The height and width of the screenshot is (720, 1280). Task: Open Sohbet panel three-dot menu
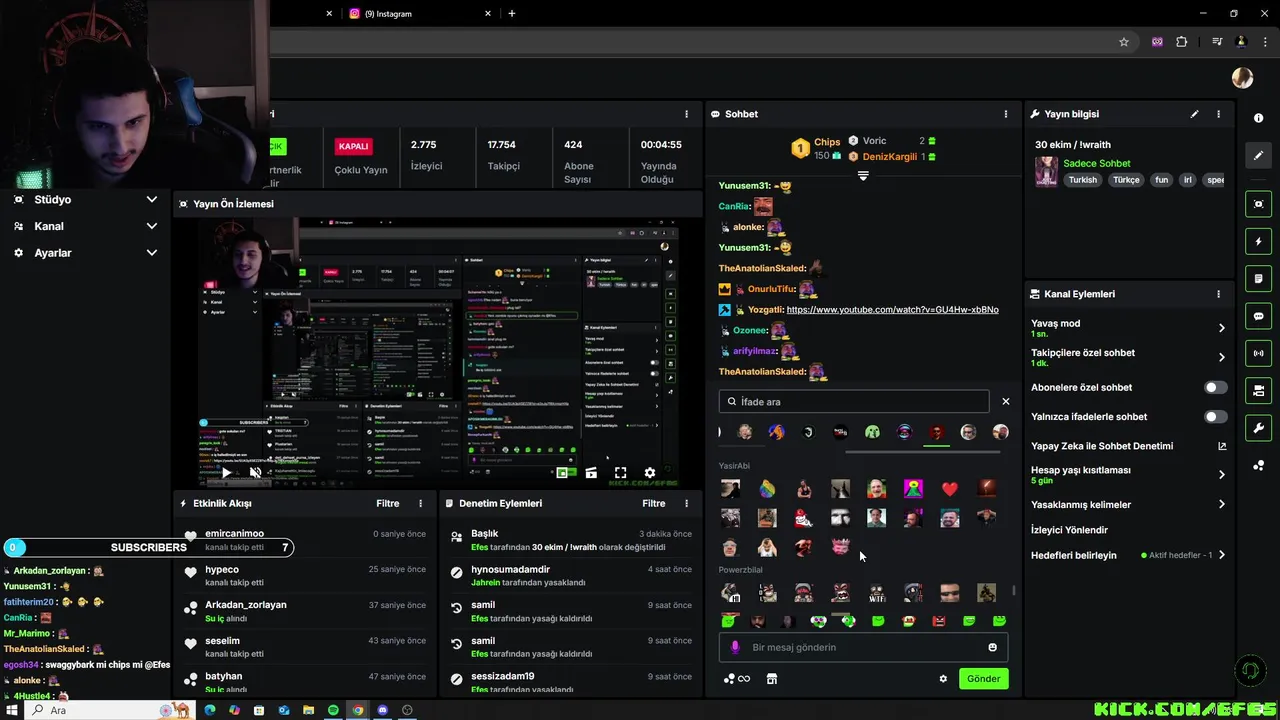[1006, 114]
